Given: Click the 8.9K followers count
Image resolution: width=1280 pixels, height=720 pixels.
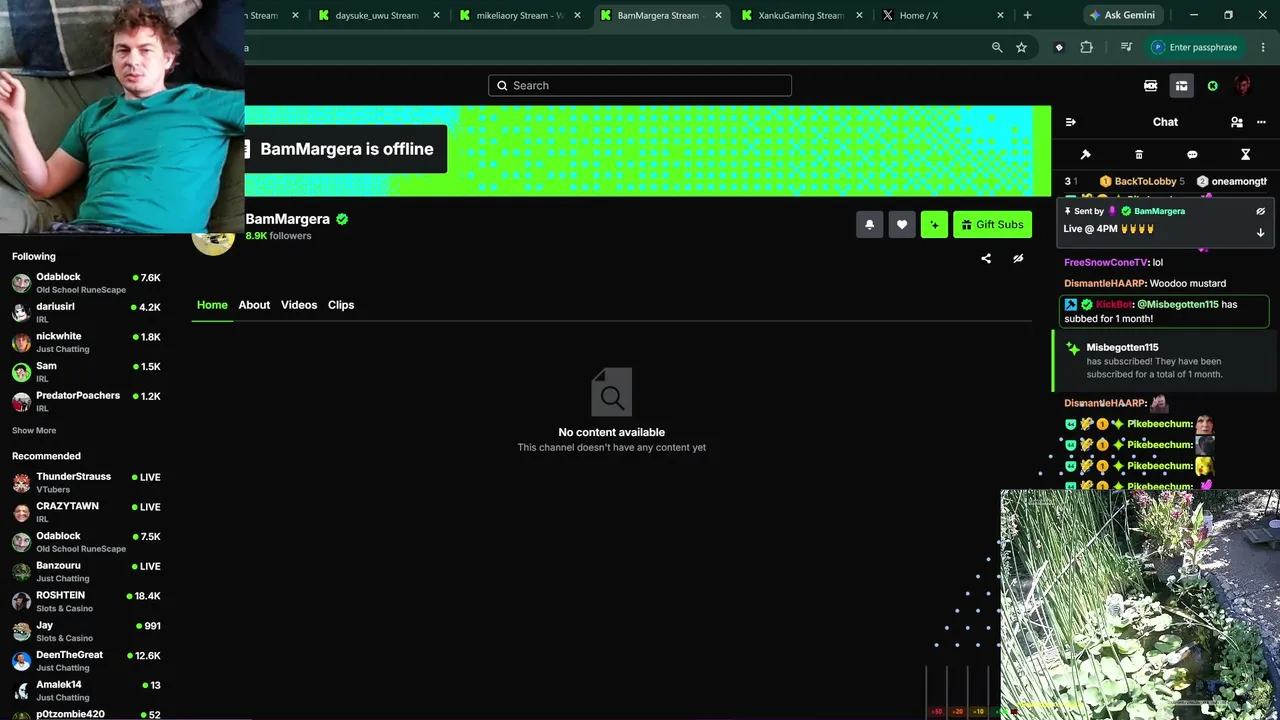Looking at the screenshot, I should pyautogui.click(x=278, y=236).
